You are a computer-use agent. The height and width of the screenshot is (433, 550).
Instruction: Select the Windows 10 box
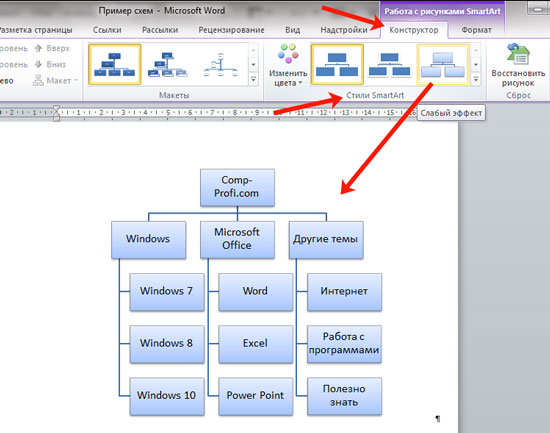tap(167, 396)
